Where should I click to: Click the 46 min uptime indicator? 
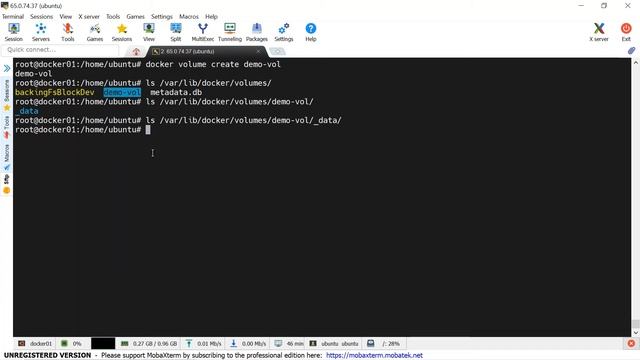[289, 344]
